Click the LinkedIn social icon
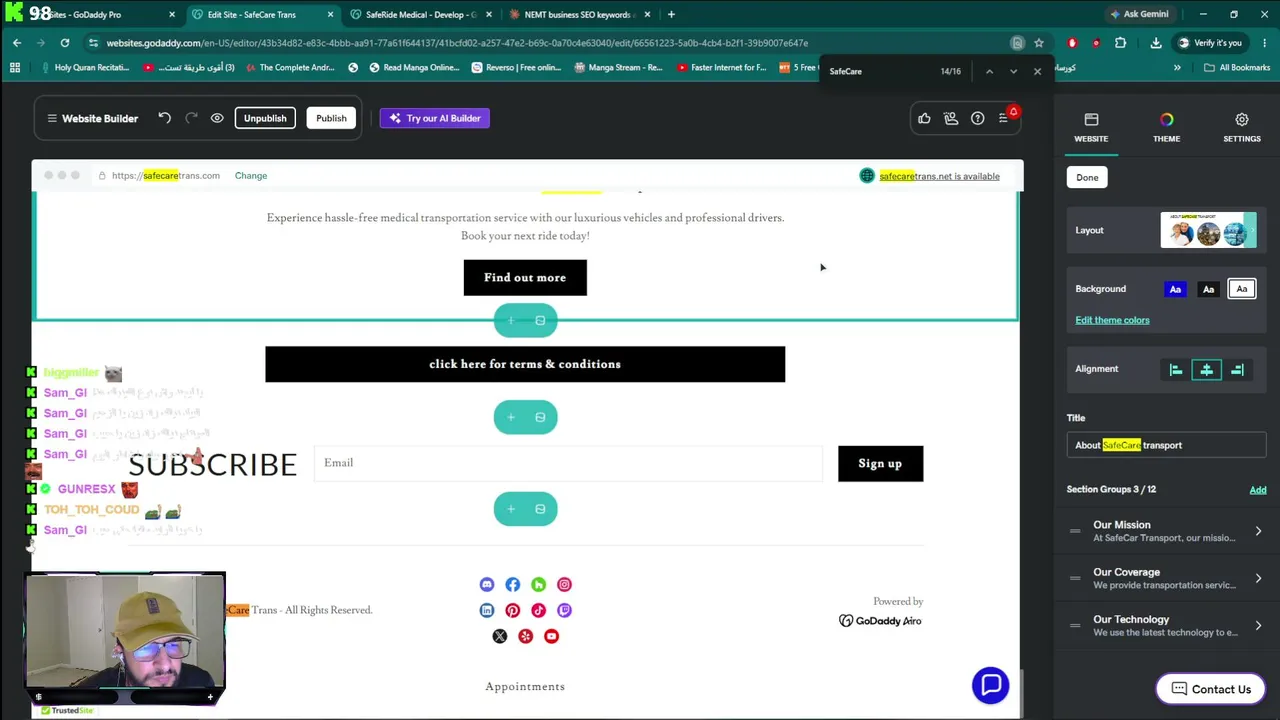 tap(487, 610)
